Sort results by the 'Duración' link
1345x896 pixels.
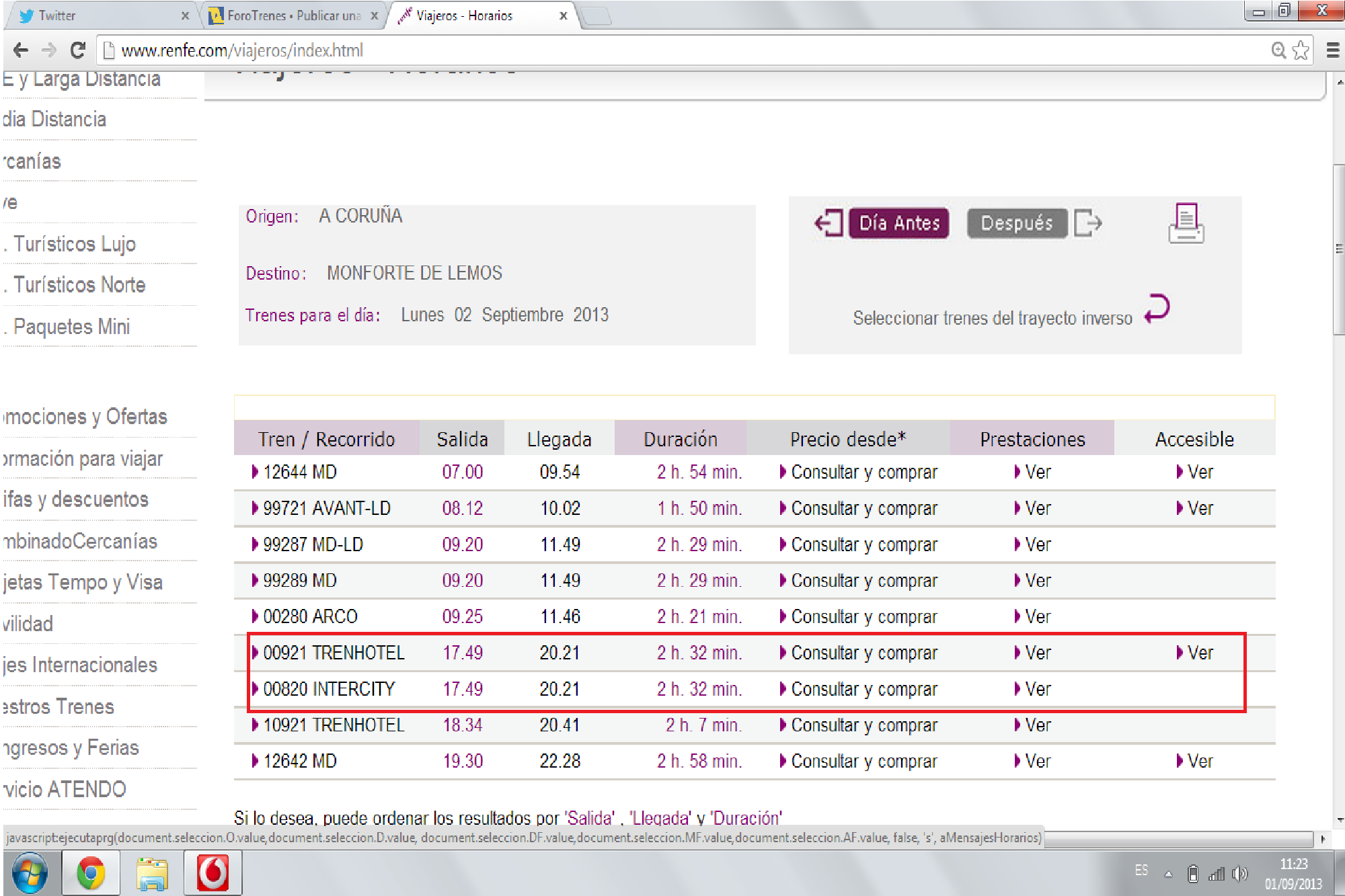[x=746, y=818]
